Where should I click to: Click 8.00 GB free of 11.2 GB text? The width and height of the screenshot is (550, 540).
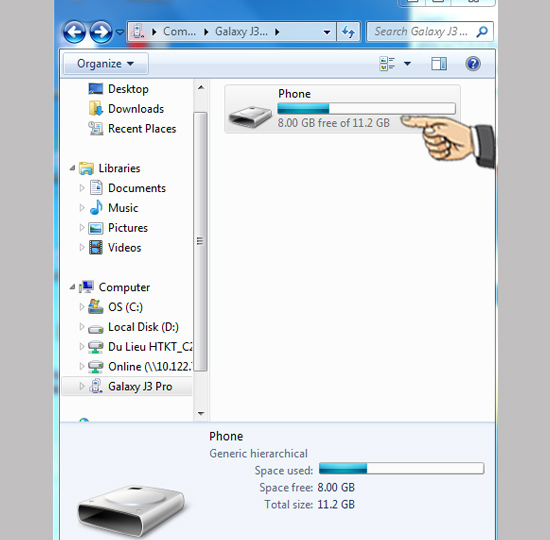[x=334, y=123]
